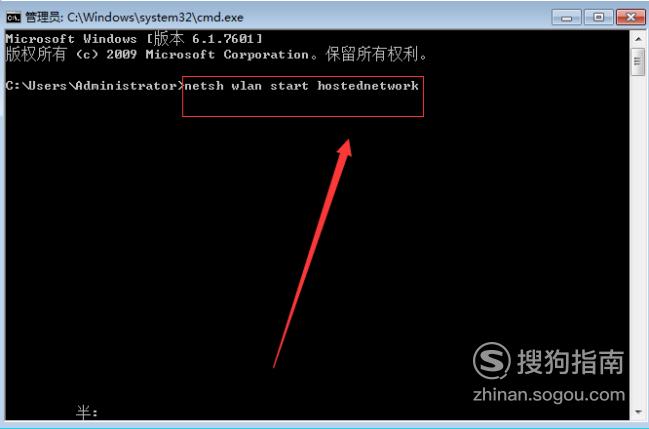Click the title bar text cmd.exe path

[155, 17]
